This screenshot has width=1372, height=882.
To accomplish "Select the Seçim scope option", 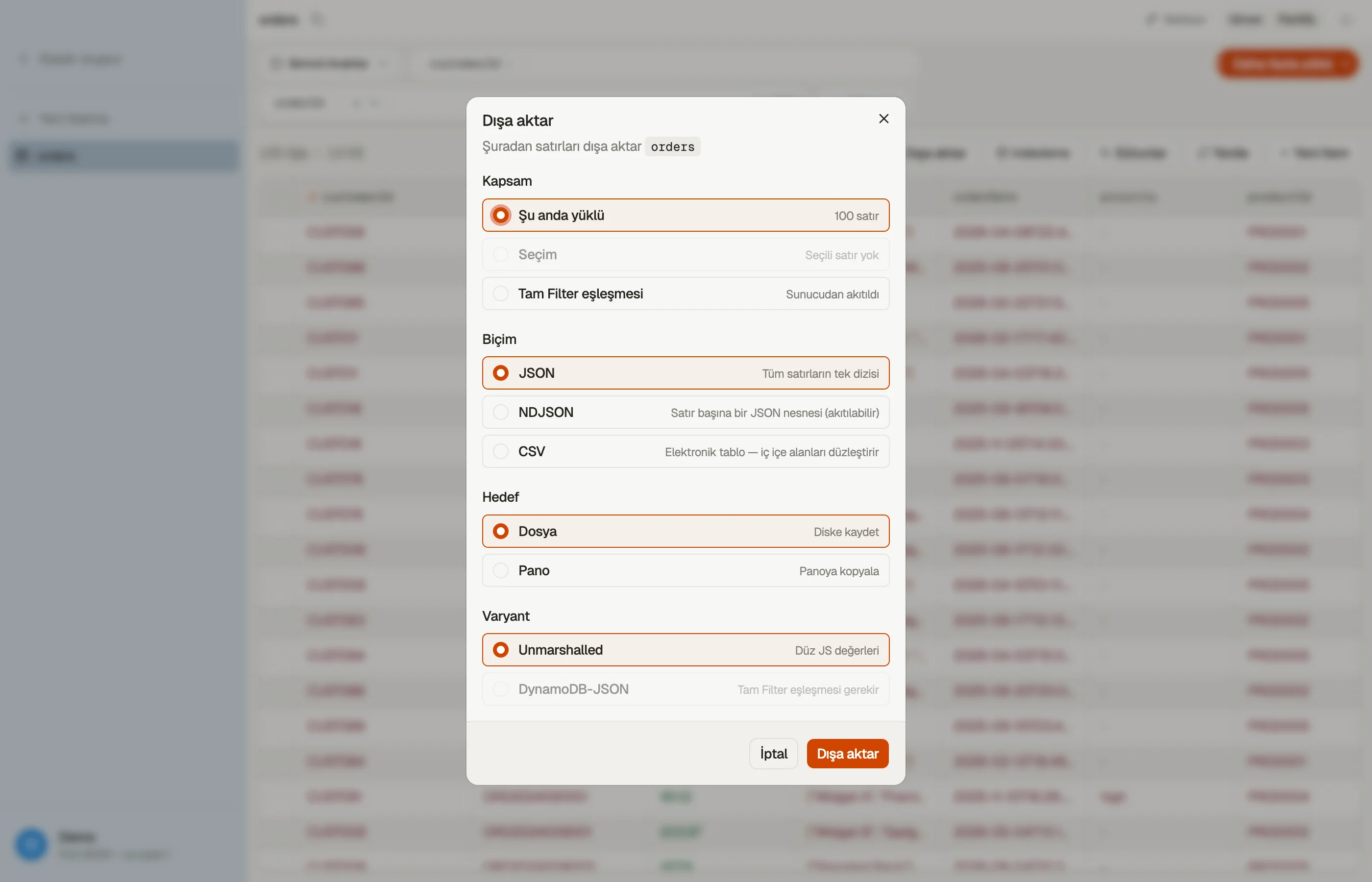I will pos(686,254).
